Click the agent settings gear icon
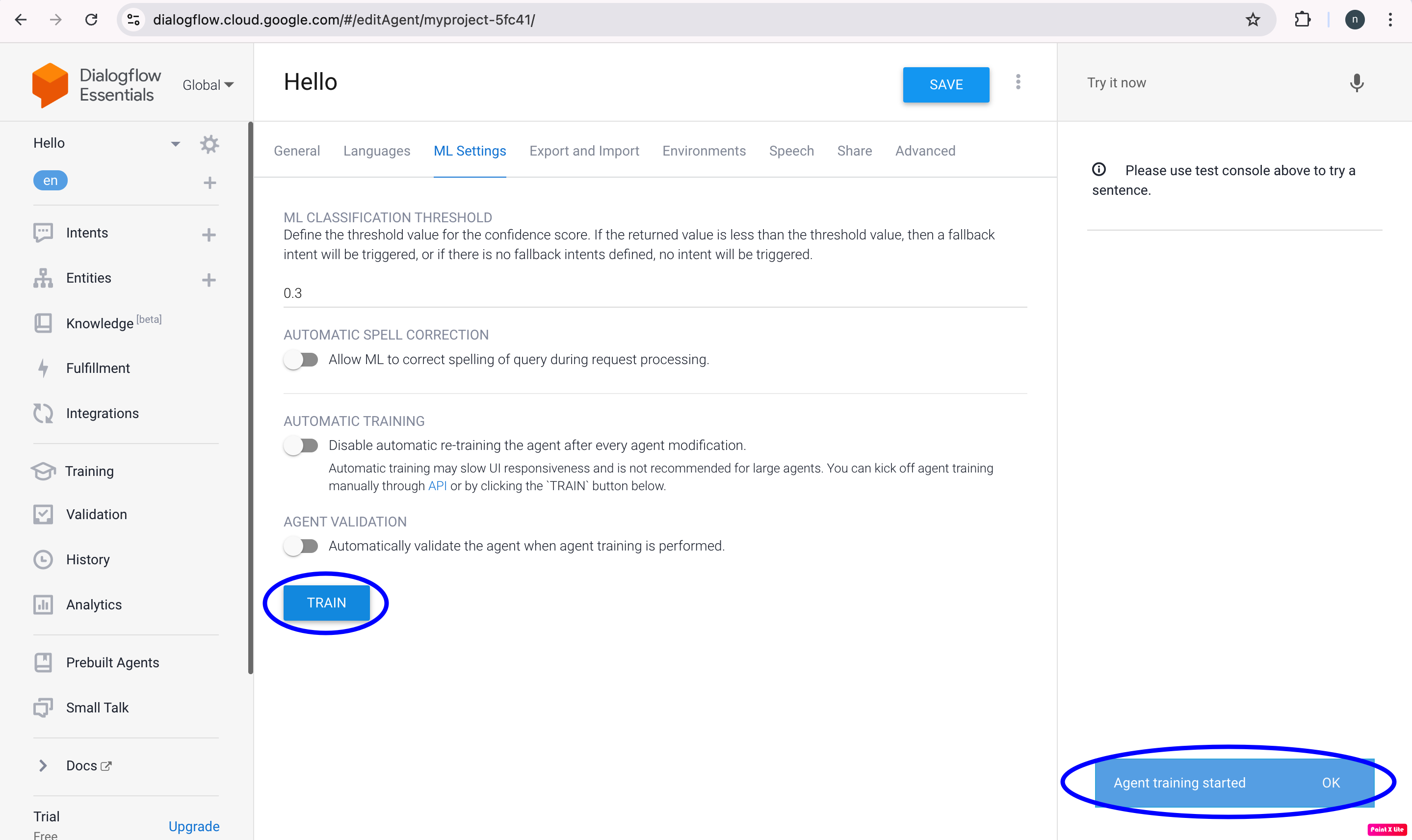The width and height of the screenshot is (1412, 840). pyautogui.click(x=210, y=143)
